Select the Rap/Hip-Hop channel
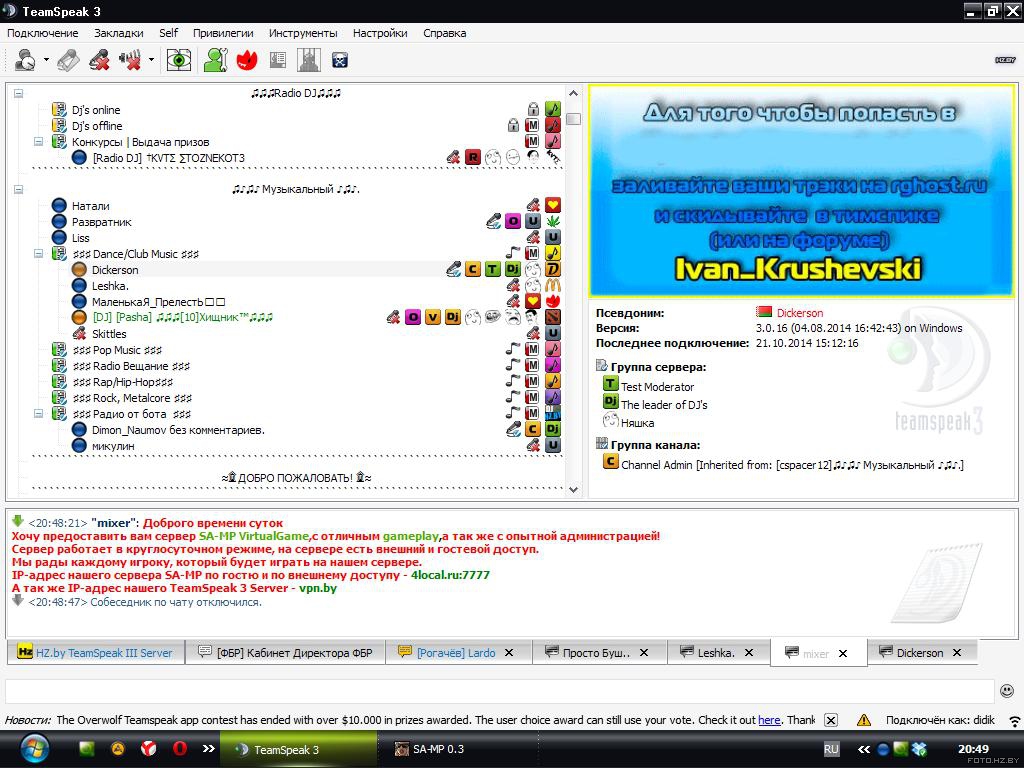Screen dimensions: 1024x768 coord(123,382)
